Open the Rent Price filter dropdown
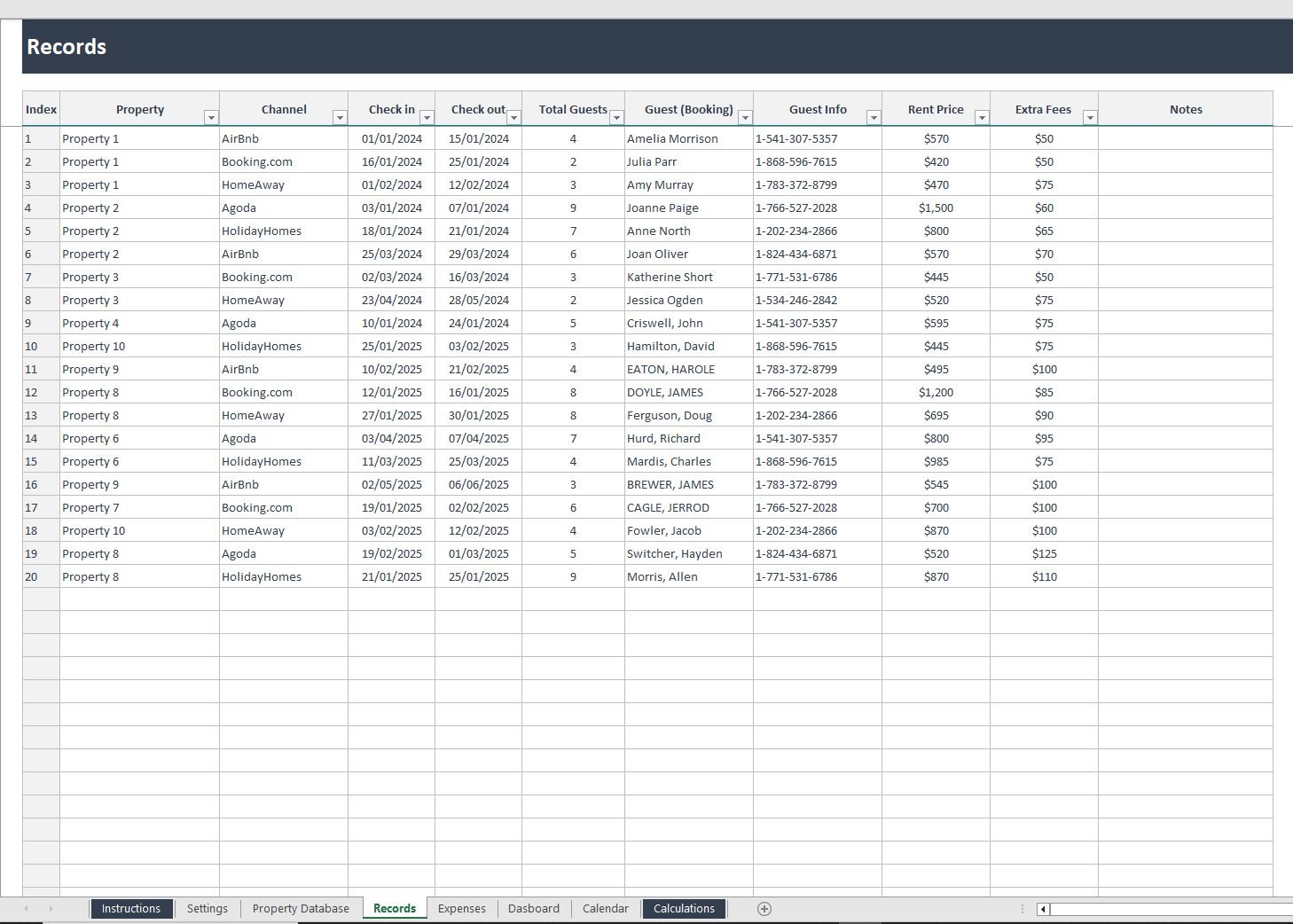 point(982,118)
